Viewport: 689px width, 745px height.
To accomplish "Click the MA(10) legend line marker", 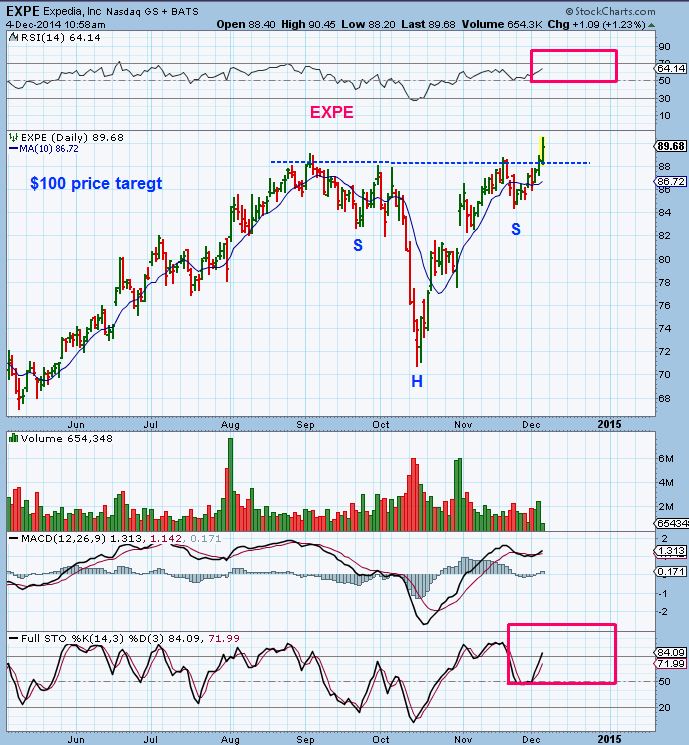I will 13,149.
